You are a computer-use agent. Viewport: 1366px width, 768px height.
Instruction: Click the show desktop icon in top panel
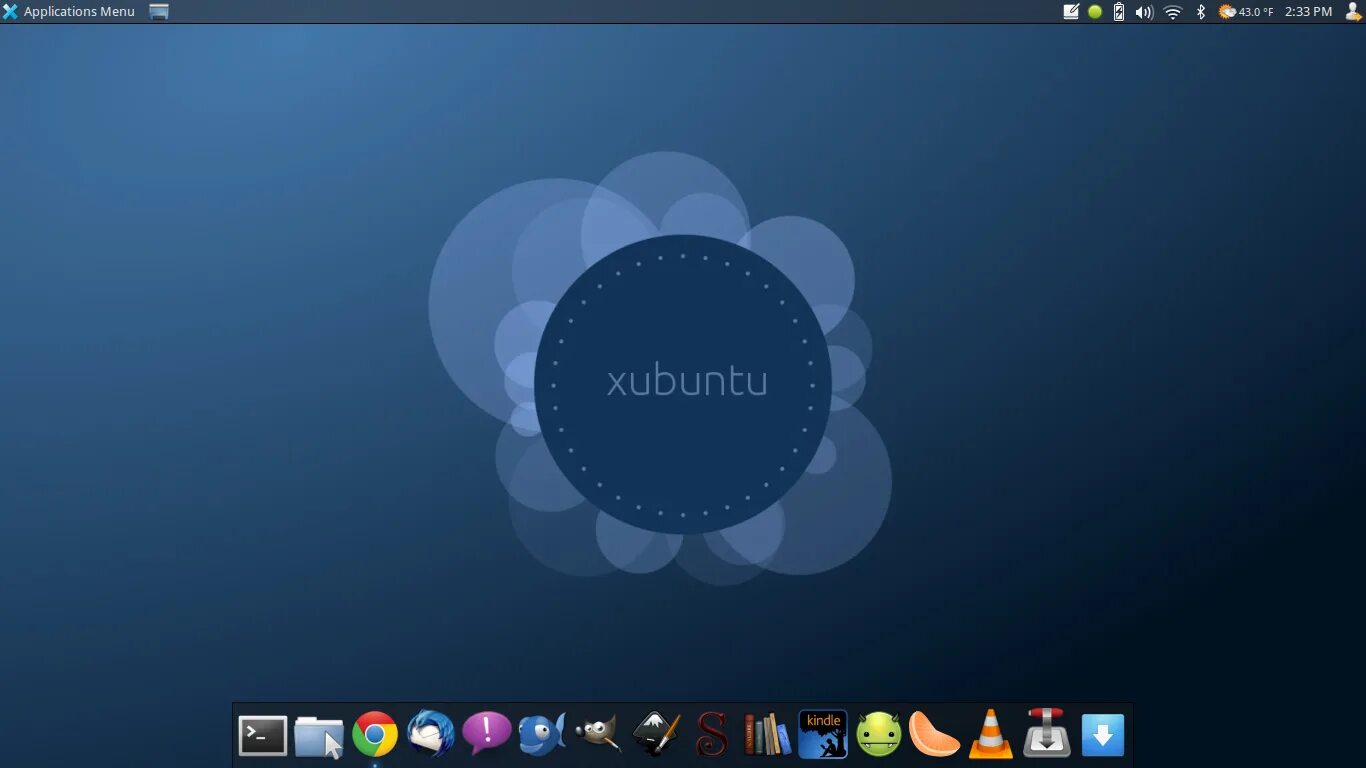(159, 12)
